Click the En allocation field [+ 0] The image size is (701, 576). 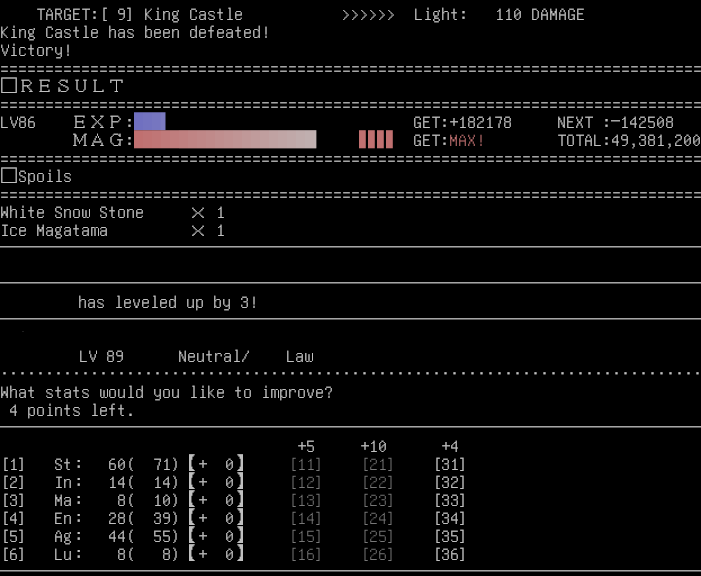[216, 518]
